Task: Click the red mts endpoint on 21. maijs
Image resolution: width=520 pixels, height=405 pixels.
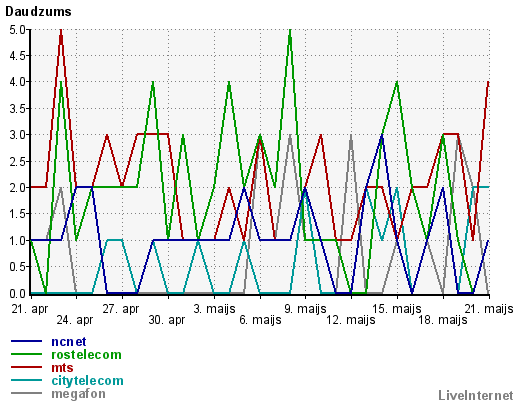Action: pyautogui.click(x=488, y=82)
